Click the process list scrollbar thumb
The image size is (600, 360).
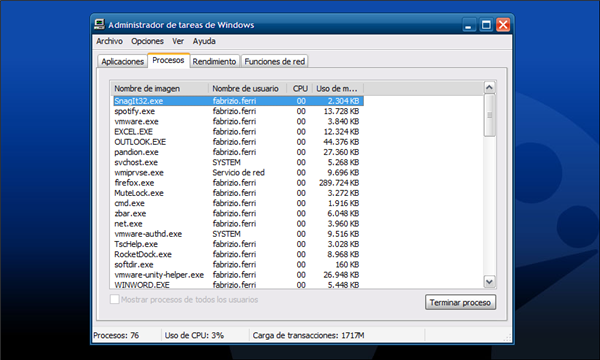tap(489, 115)
